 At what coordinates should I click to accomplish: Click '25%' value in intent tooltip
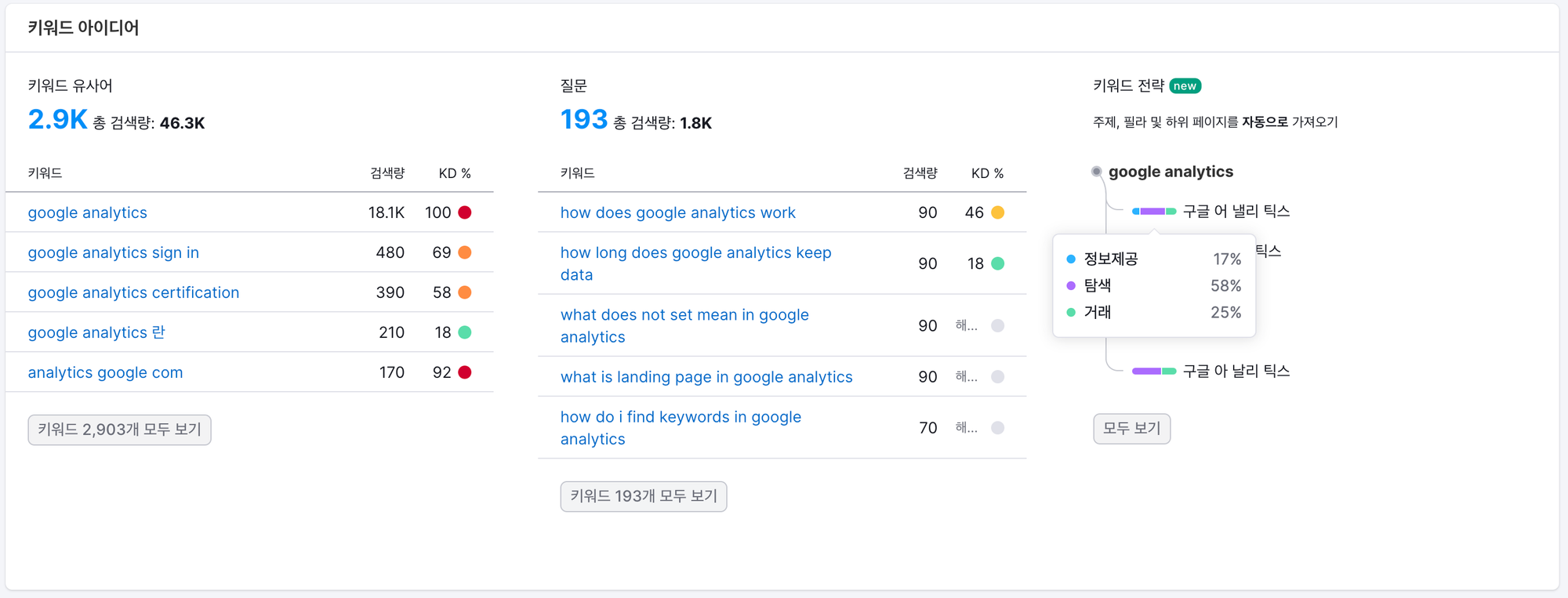[1226, 312]
